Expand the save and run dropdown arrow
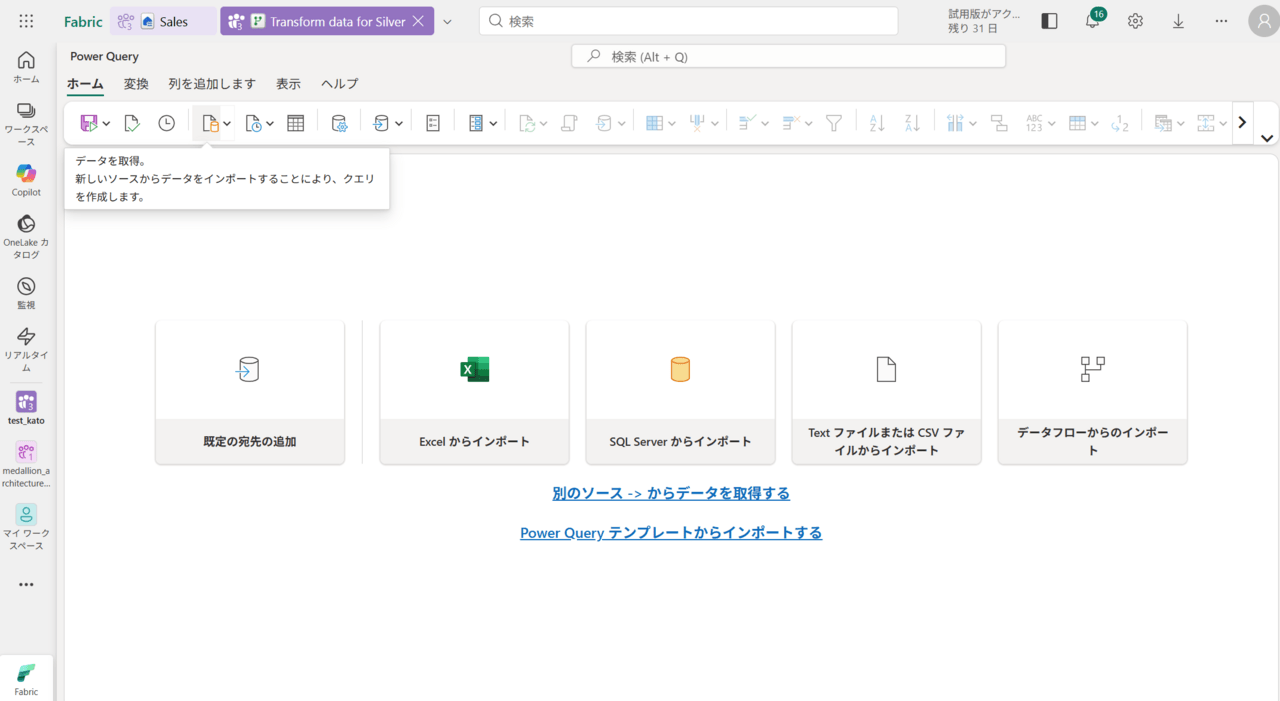This screenshot has height=701, width=1280. coord(106,124)
